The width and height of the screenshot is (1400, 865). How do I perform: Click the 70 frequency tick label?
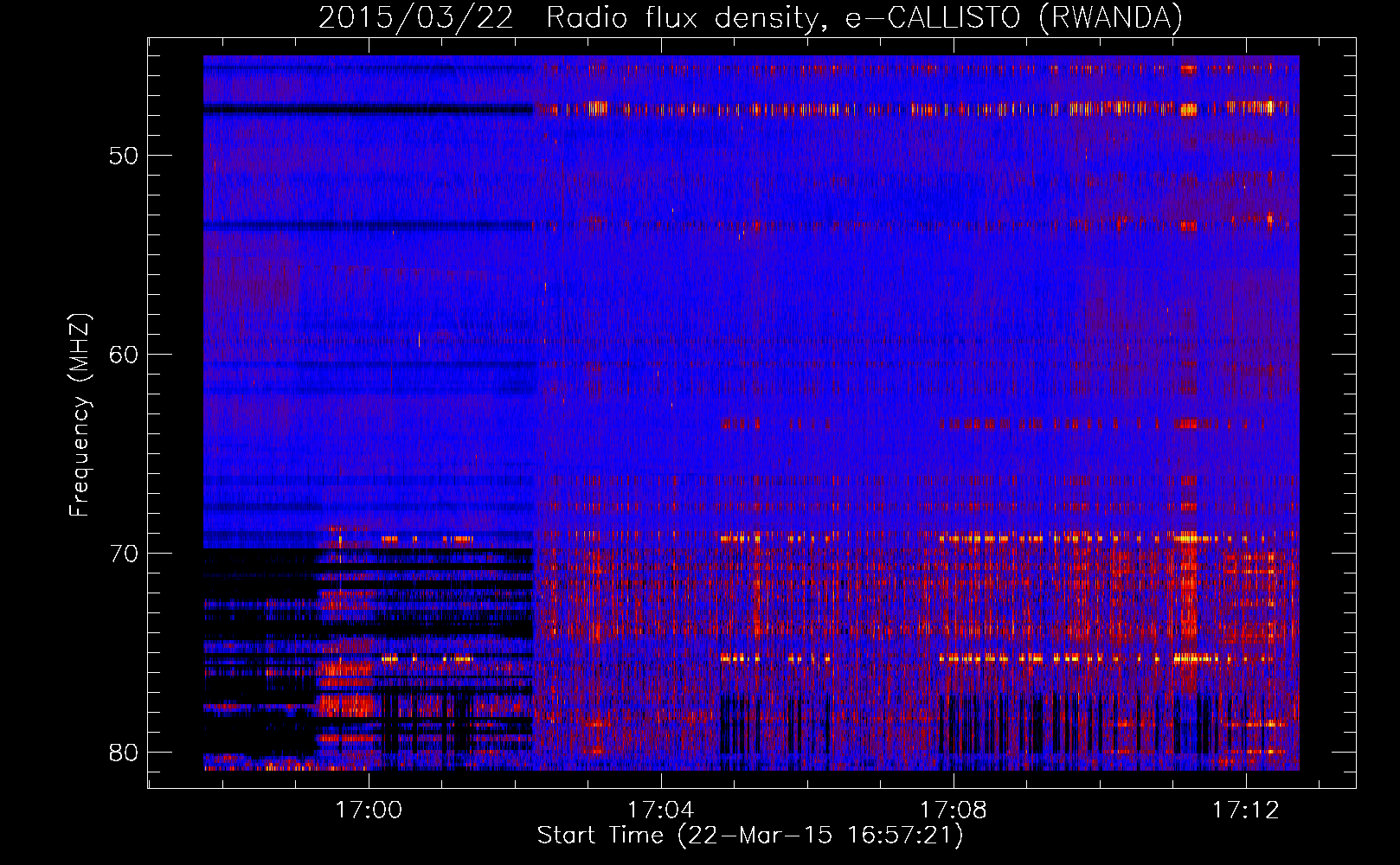click(124, 554)
